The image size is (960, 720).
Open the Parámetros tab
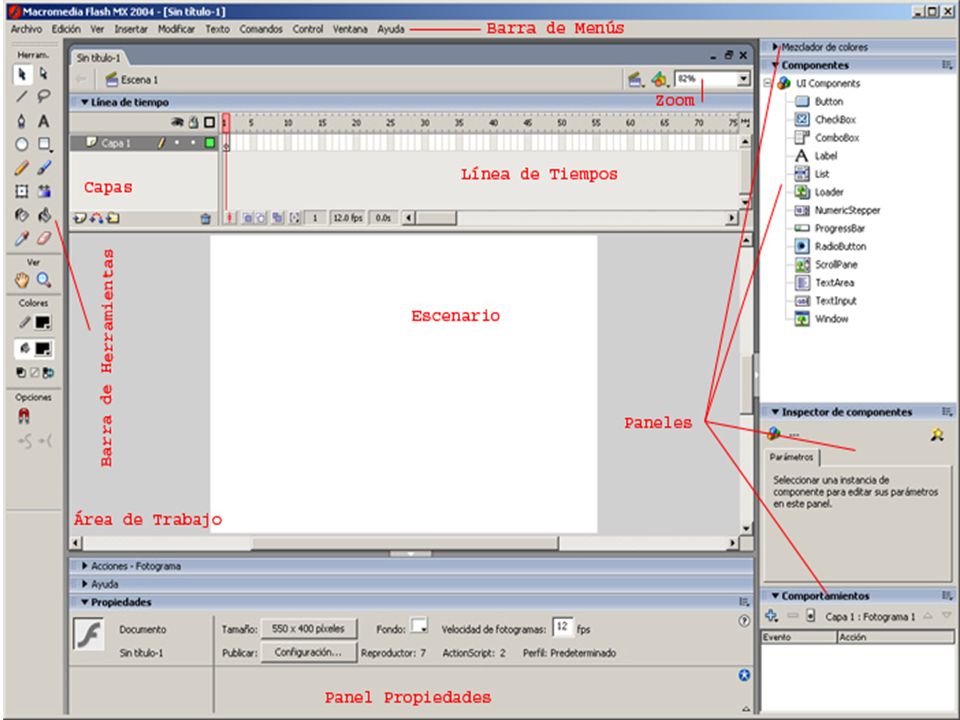(792, 457)
